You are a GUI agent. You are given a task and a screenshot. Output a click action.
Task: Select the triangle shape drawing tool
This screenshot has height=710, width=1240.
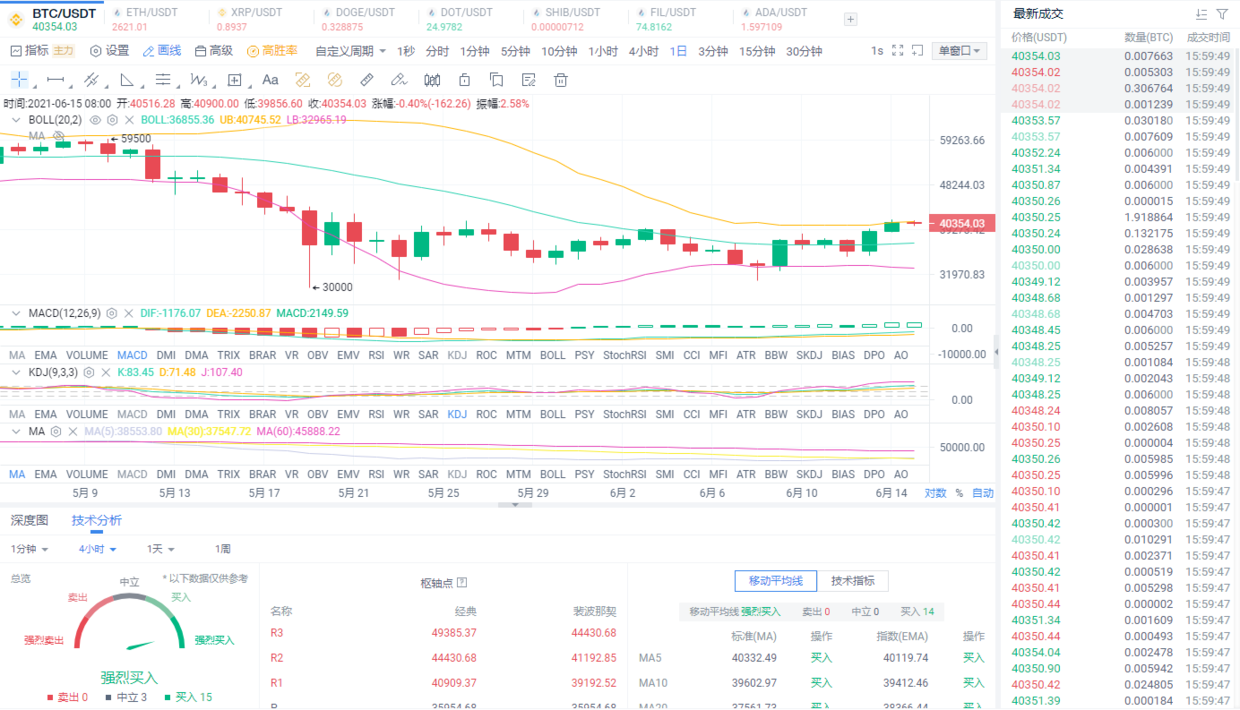(127, 80)
